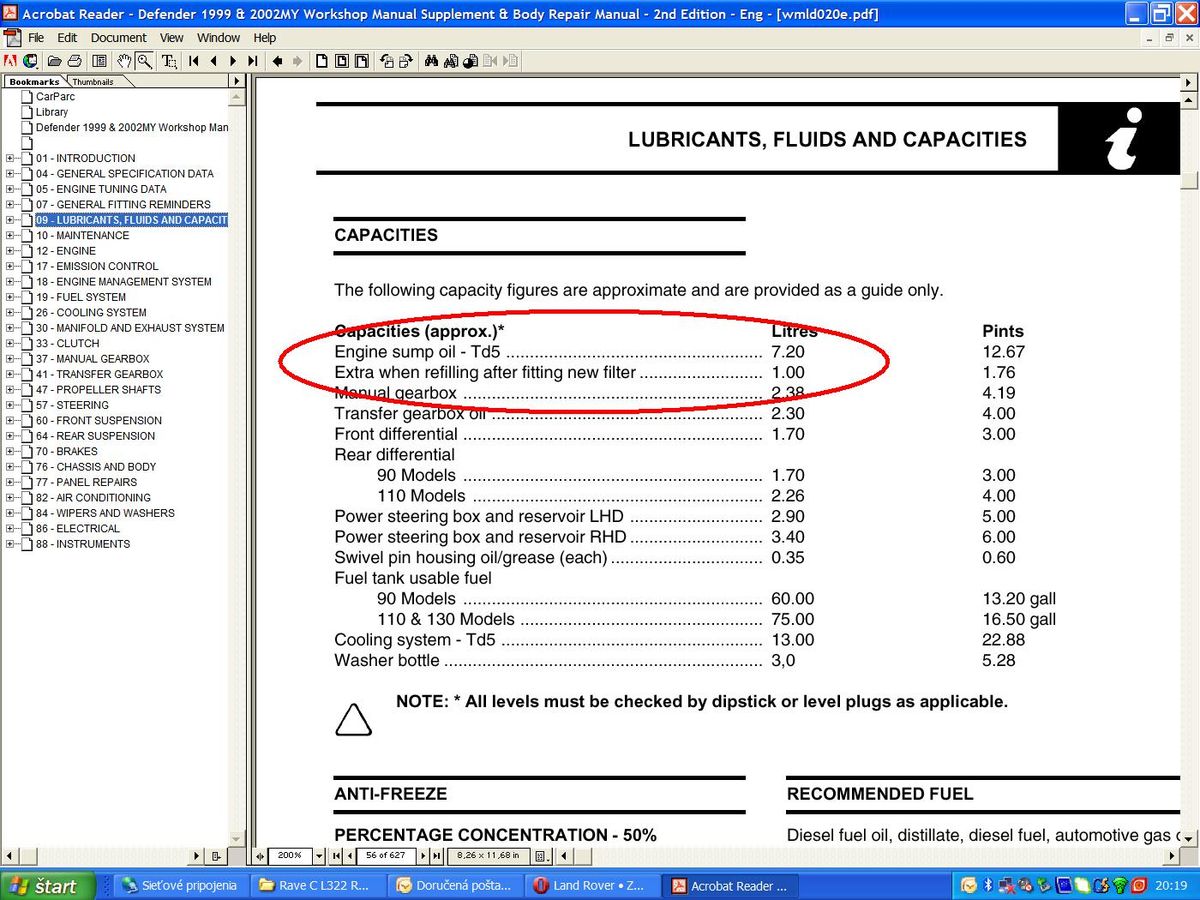Expand the 70 - BRAKES bookmark node

(x=10, y=451)
